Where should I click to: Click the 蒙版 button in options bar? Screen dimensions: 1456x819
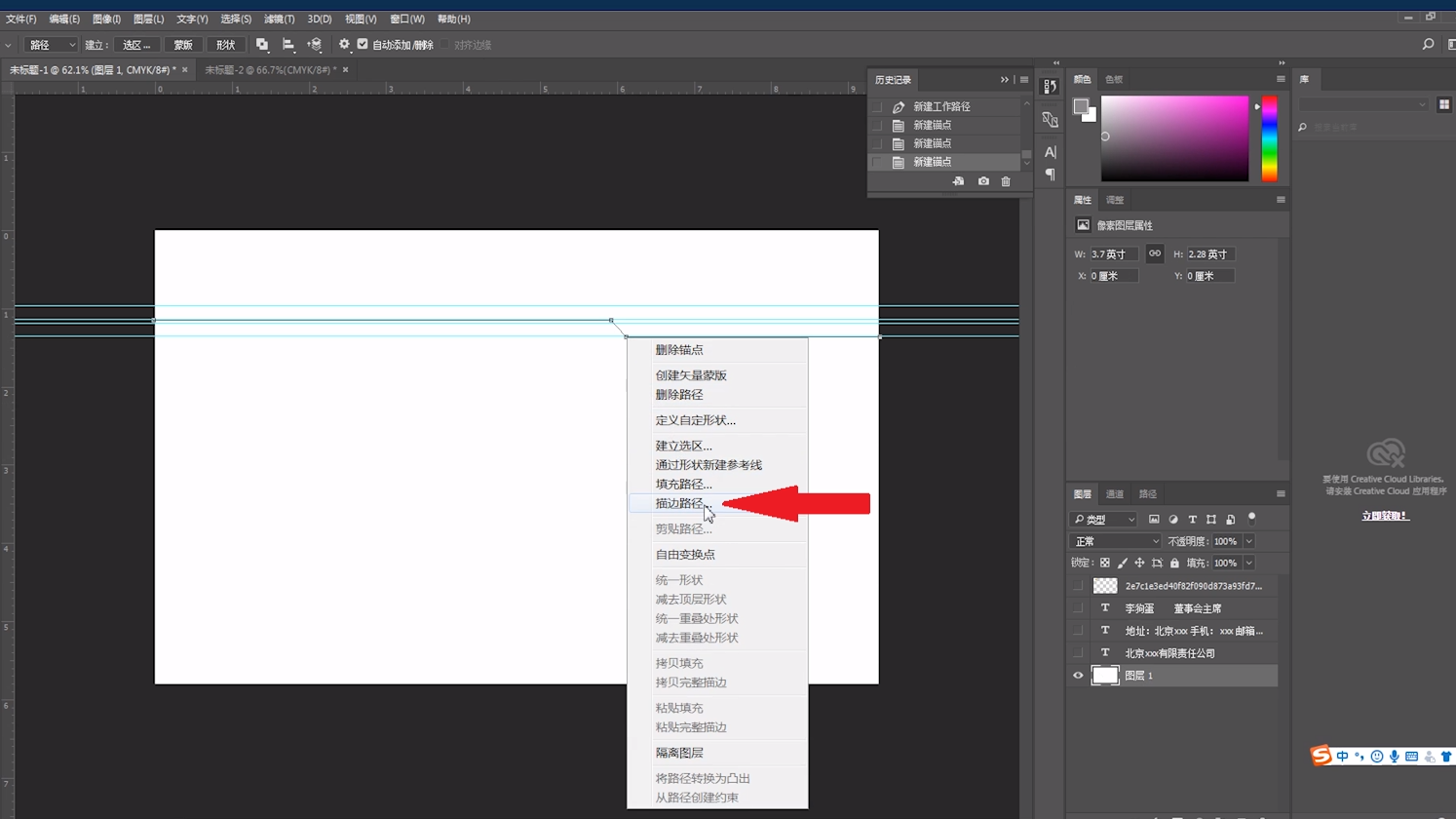[x=183, y=45]
